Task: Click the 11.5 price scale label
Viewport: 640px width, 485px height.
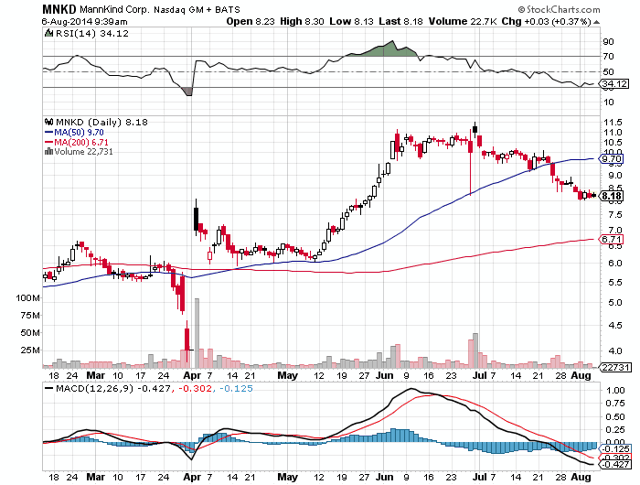Action: point(613,122)
